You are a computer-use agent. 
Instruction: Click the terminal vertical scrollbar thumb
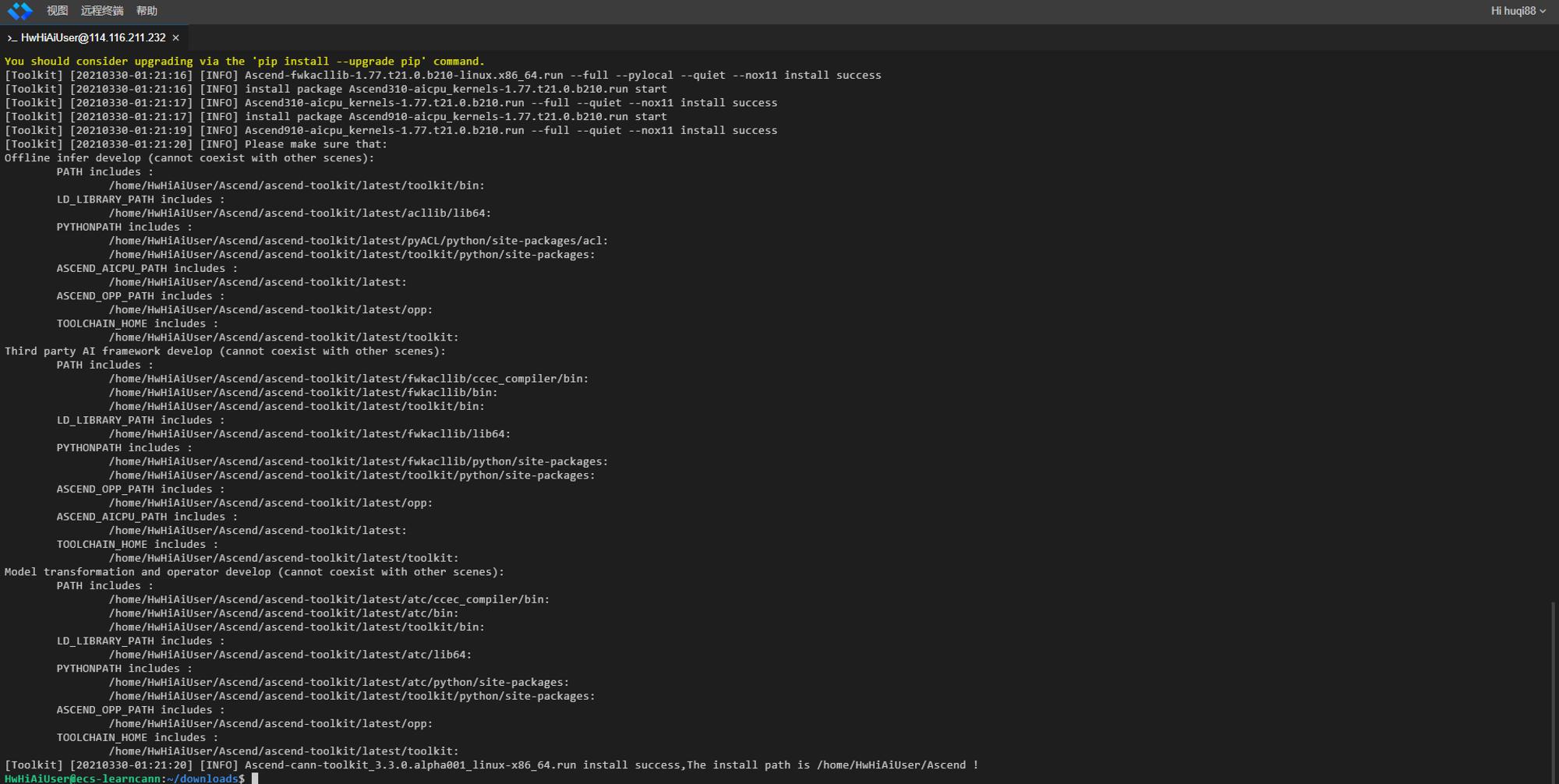click(1553, 690)
